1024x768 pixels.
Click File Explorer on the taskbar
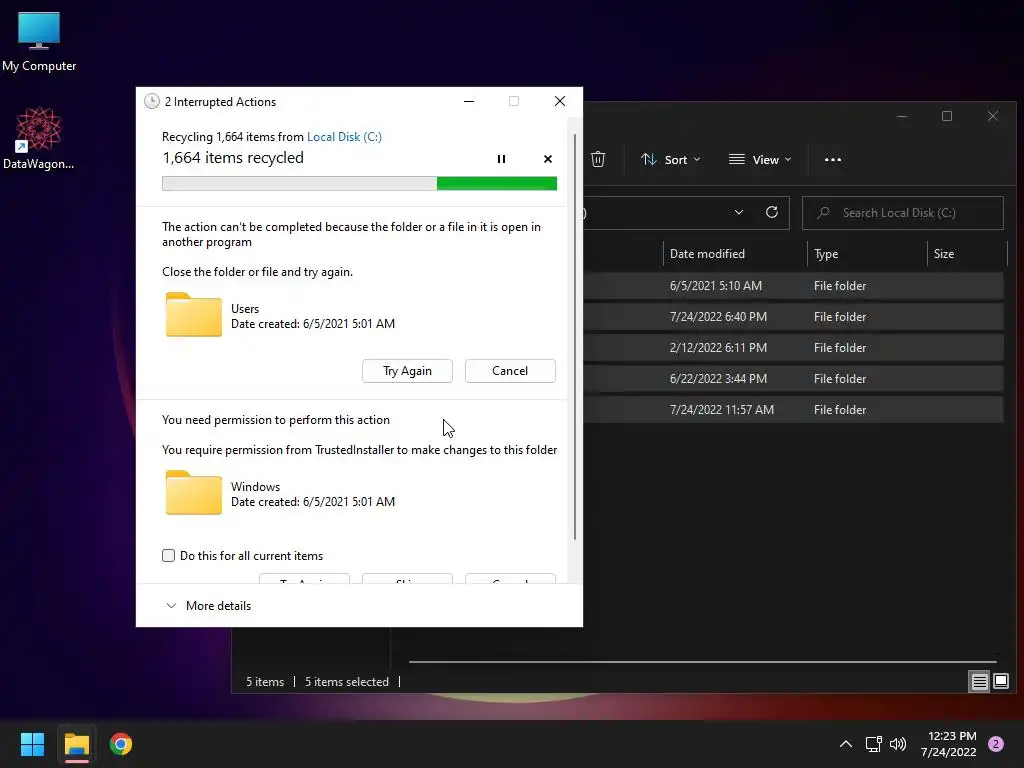(76, 744)
